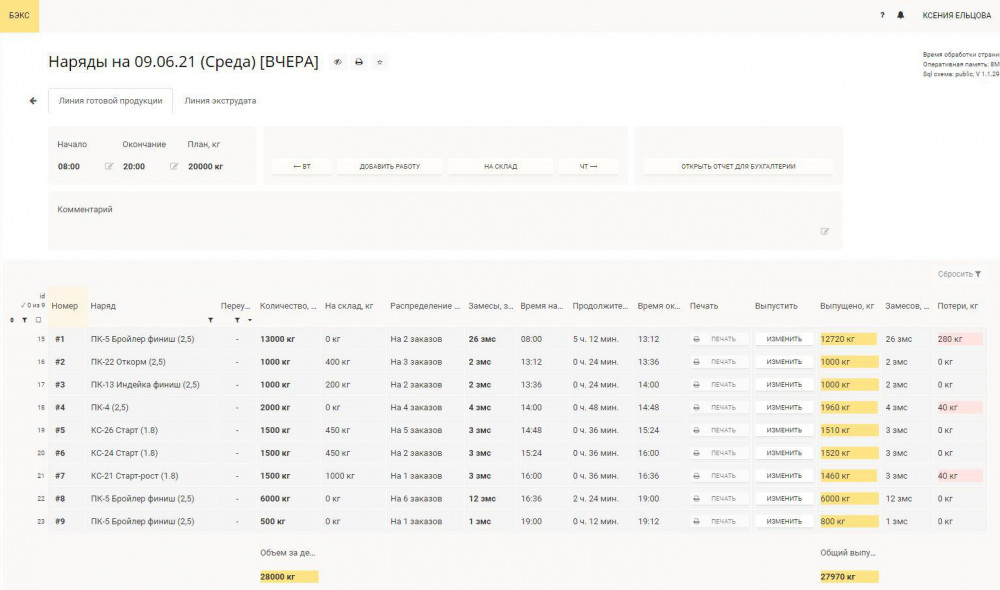Image resolution: width=1000 pixels, height=590 pixels.
Task: Go to the next day ЧТ
Action: [x=589, y=166]
